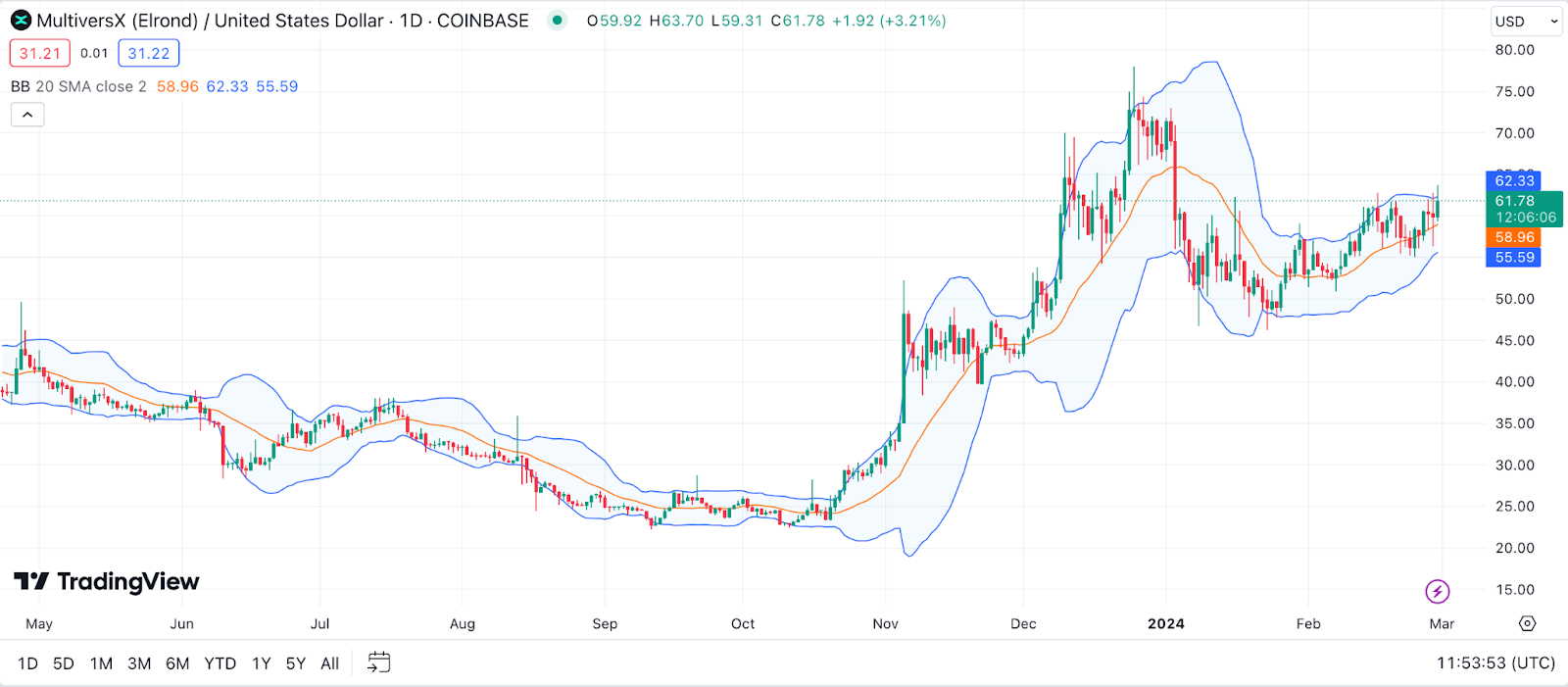Select the 3M time range
The image size is (1568, 687).
point(139,663)
